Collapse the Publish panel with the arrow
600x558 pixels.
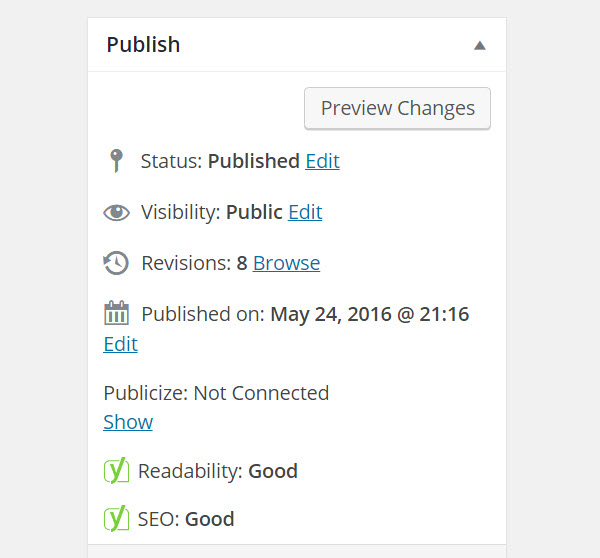(479, 46)
